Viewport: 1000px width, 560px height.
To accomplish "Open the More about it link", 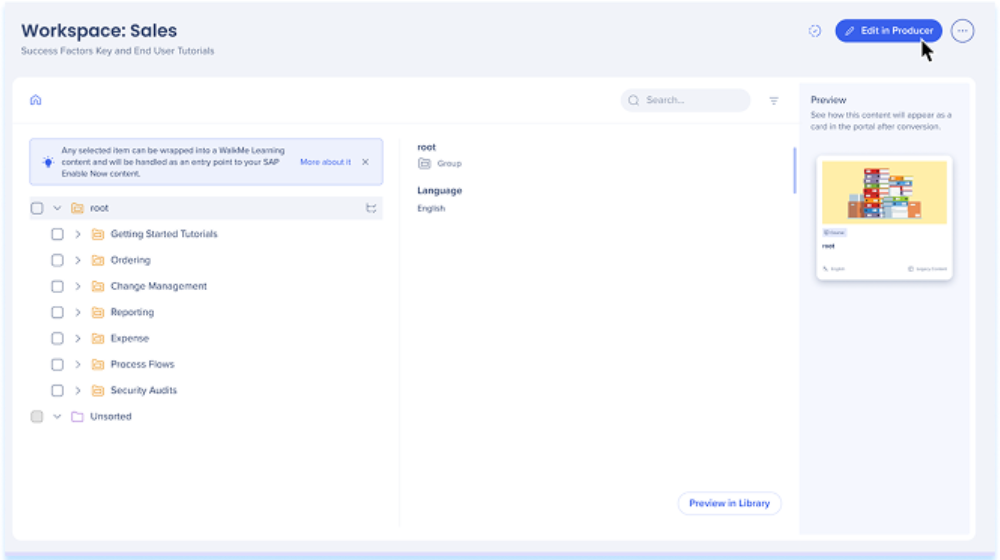I will click(x=325, y=162).
